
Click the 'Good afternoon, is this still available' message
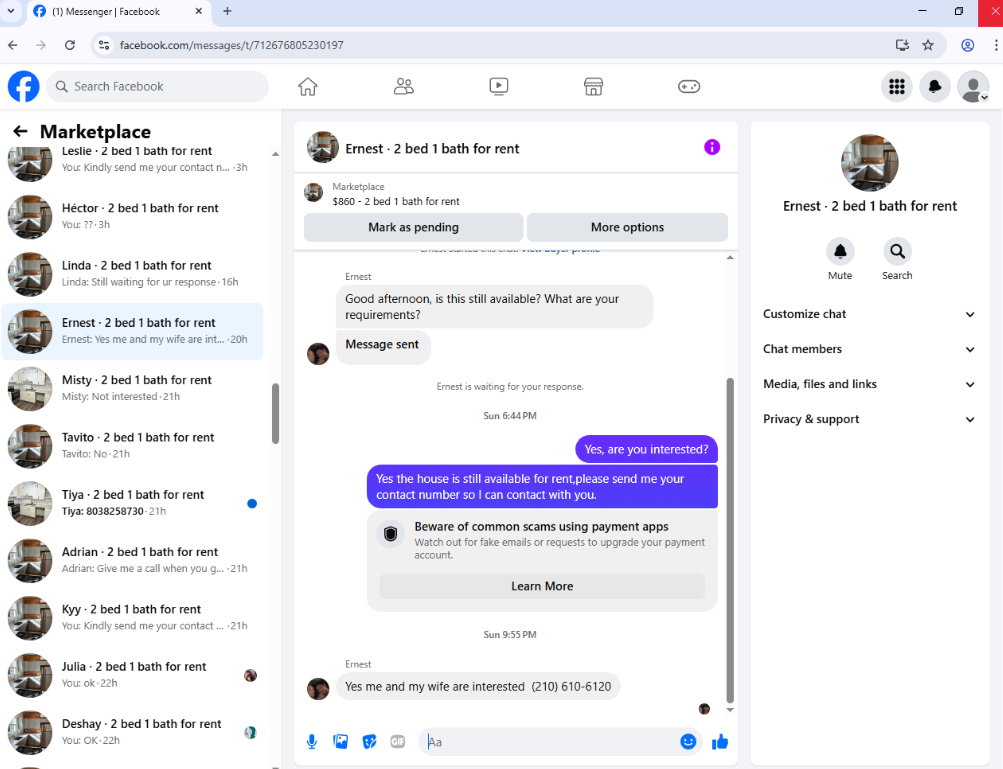tap(494, 306)
